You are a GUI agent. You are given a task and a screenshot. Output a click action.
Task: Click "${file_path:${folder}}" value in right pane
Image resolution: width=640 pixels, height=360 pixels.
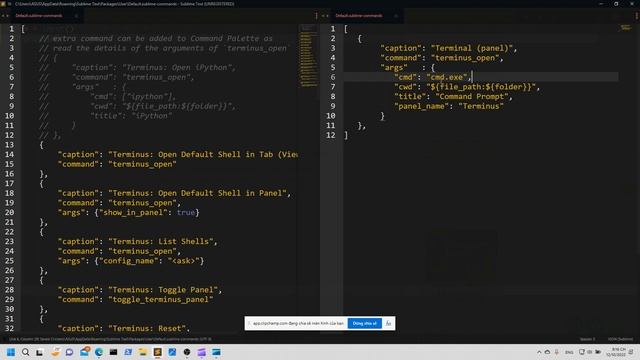click(x=481, y=87)
